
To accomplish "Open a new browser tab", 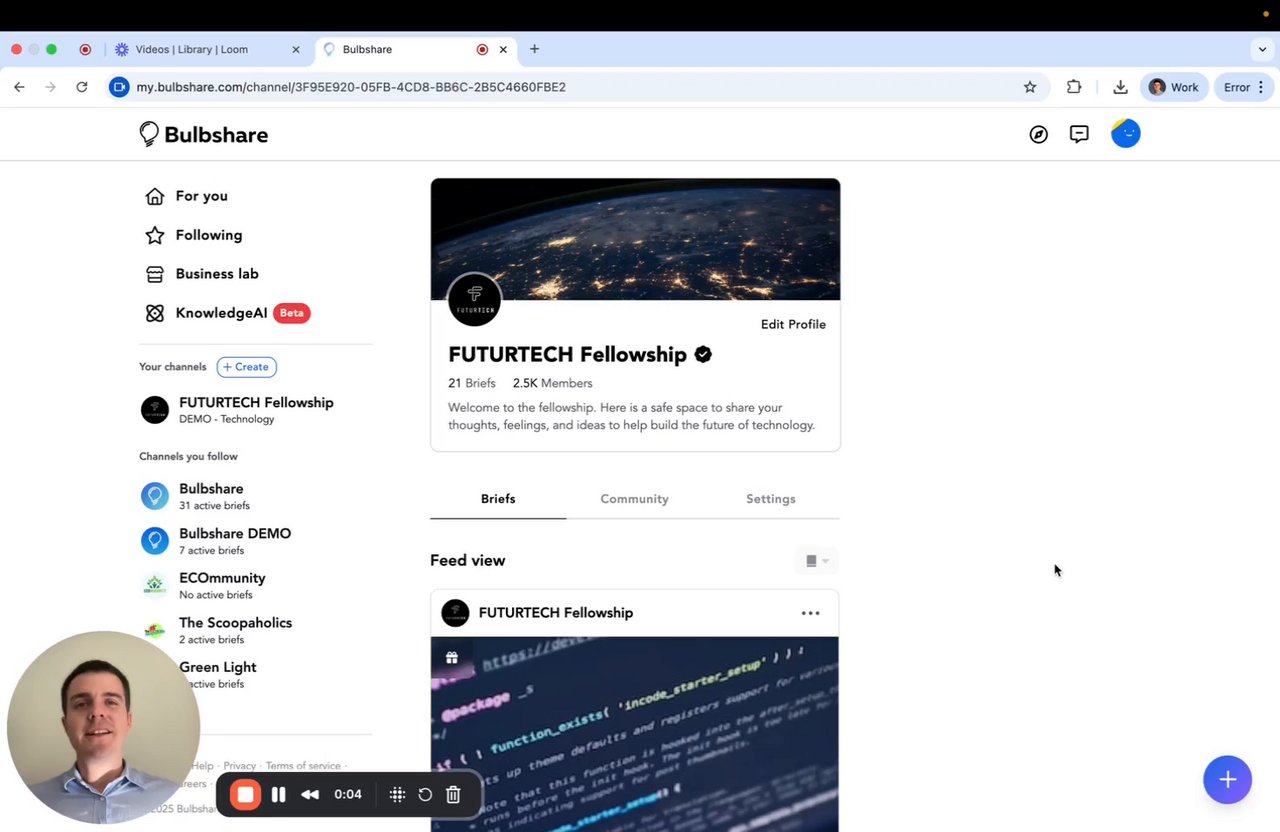I will point(534,49).
